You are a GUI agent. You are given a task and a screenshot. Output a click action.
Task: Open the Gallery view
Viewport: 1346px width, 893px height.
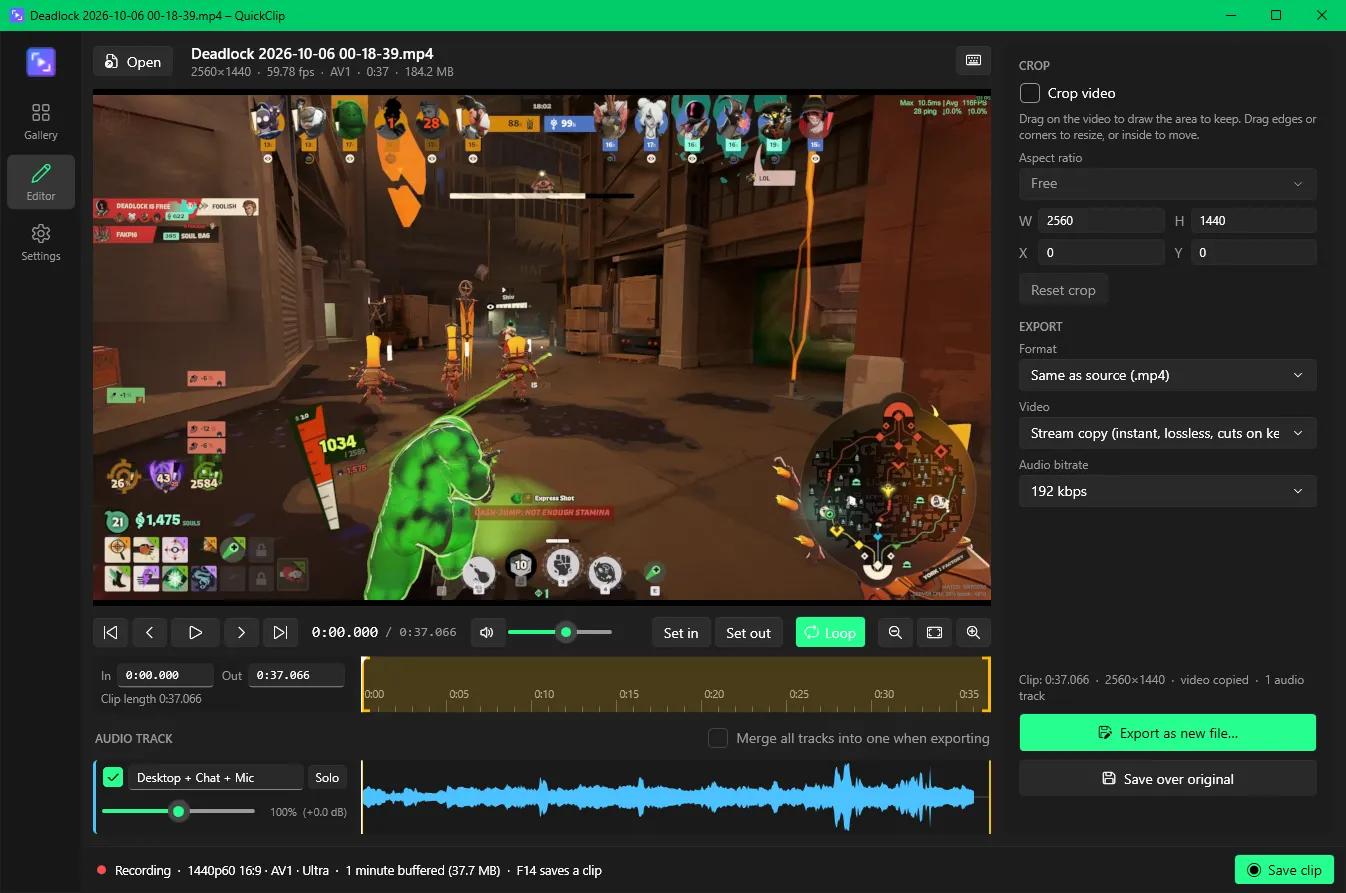click(x=41, y=121)
